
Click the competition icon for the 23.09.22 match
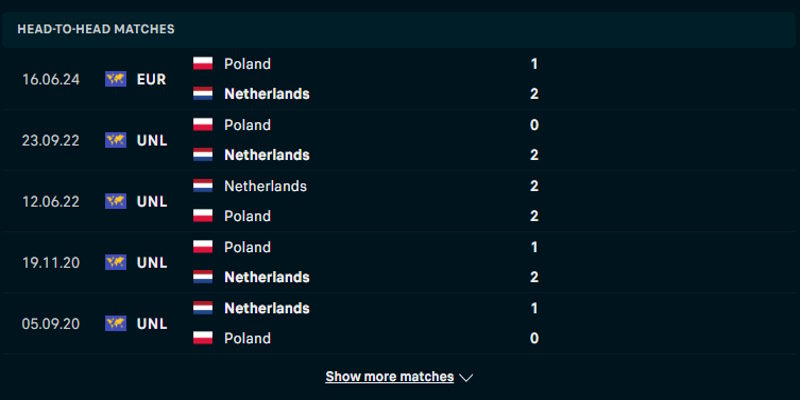coord(115,140)
